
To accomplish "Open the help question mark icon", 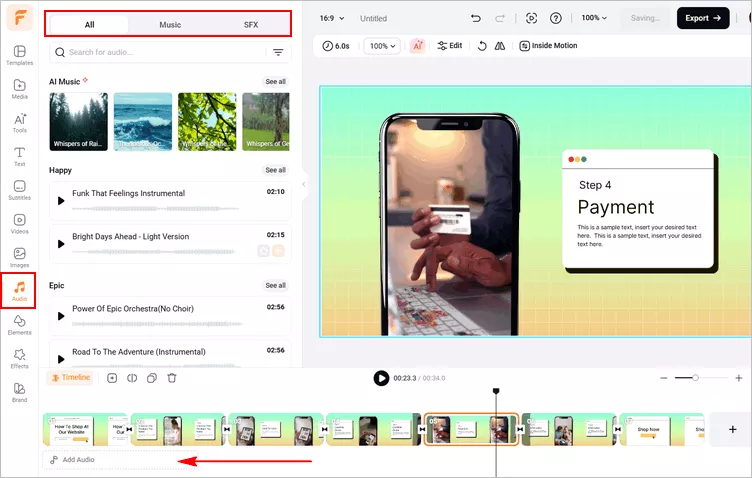I will [555, 18].
